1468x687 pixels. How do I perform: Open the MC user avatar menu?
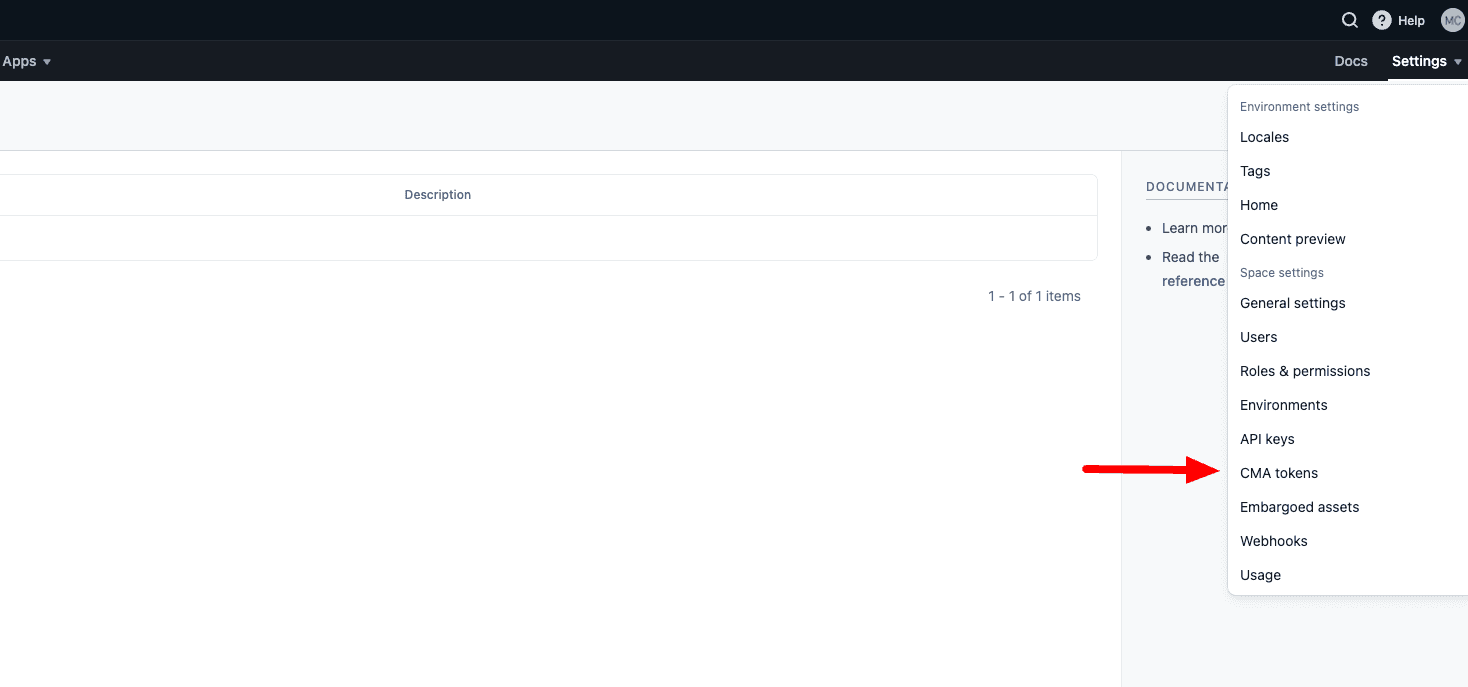click(x=1452, y=19)
